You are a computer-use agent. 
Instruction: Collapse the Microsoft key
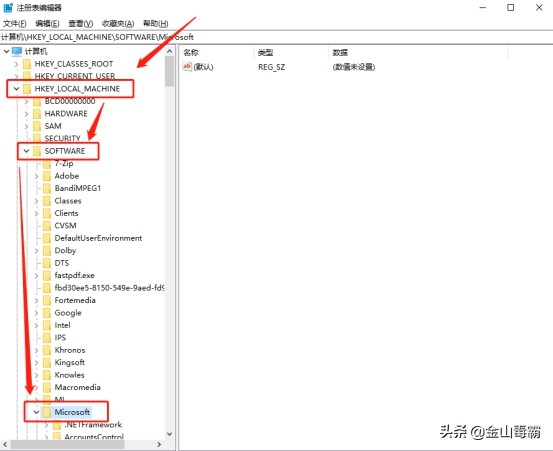(36, 412)
